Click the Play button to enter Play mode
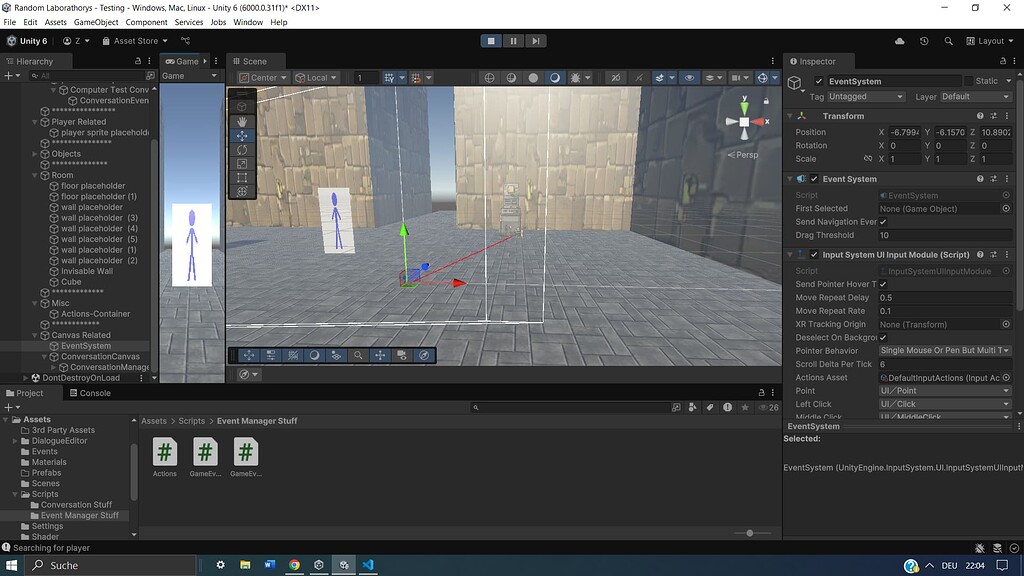Screen dimensions: 1024x576 (490, 40)
